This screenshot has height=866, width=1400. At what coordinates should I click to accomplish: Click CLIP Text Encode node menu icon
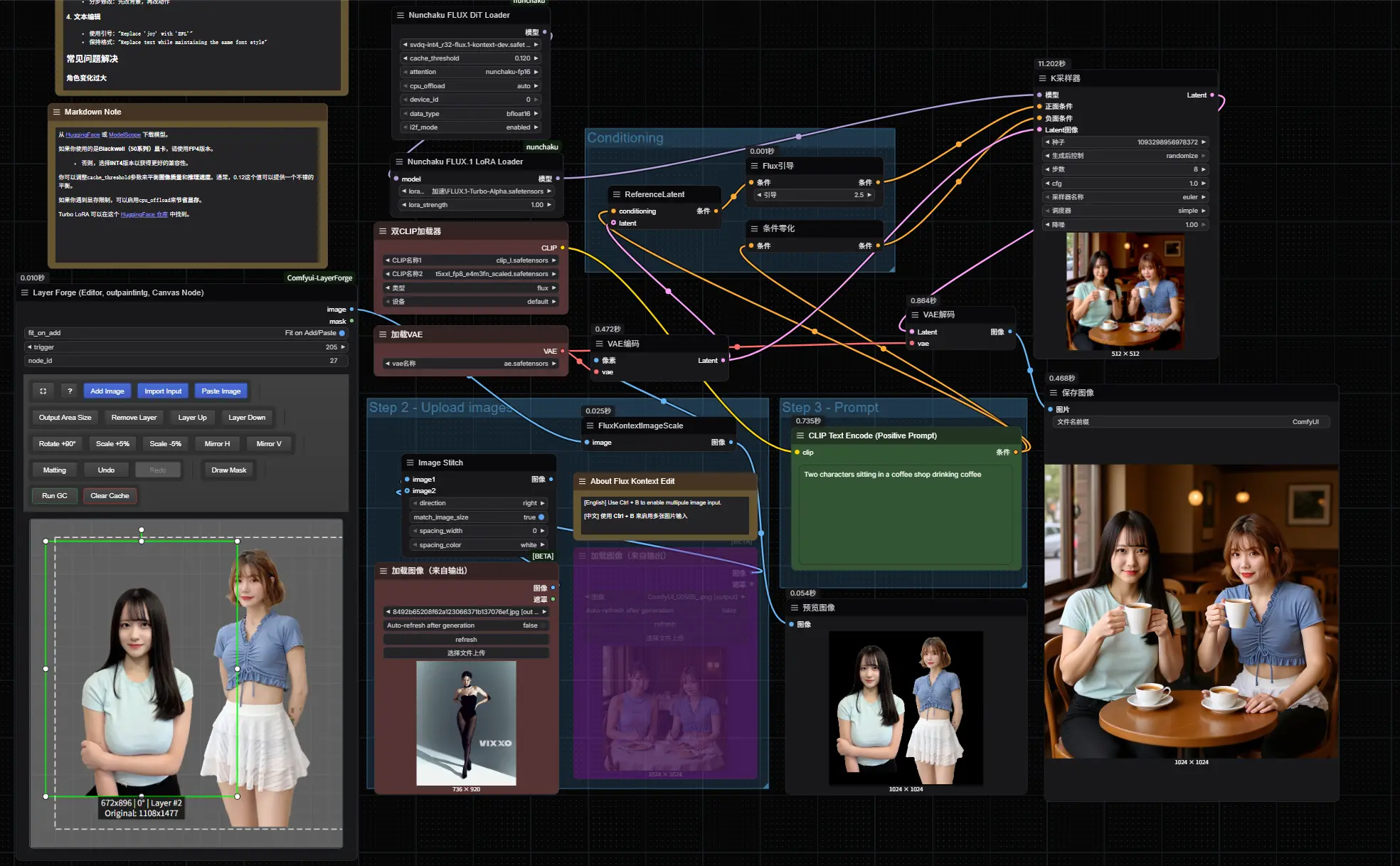click(800, 435)
